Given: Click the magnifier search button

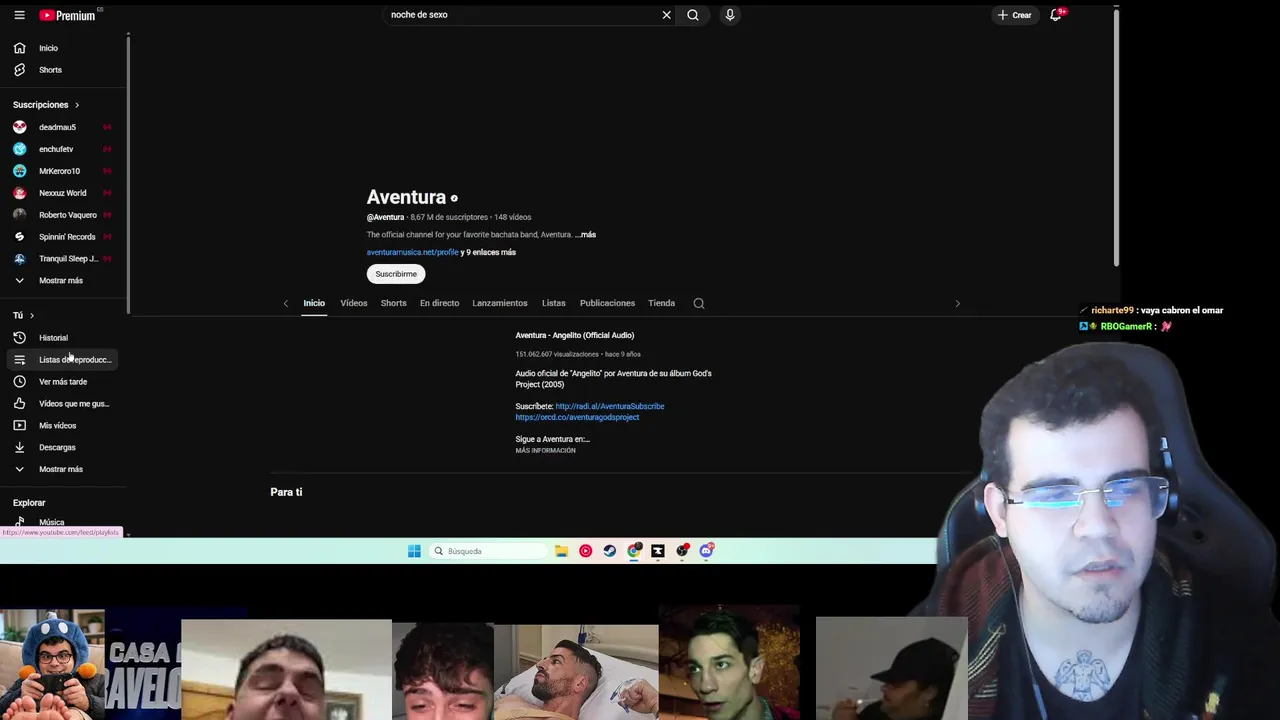Looking at the screenshot, I should click(693, 15).
